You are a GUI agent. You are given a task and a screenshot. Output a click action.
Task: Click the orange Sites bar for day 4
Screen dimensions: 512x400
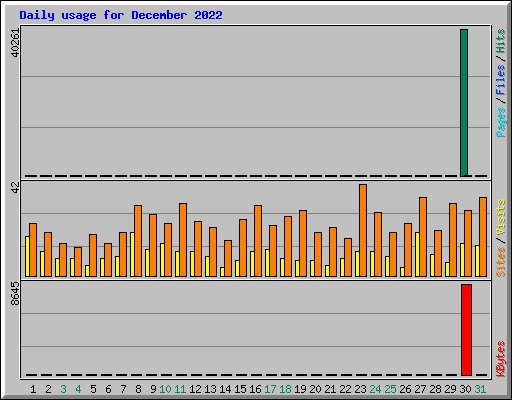coord(78,262)
